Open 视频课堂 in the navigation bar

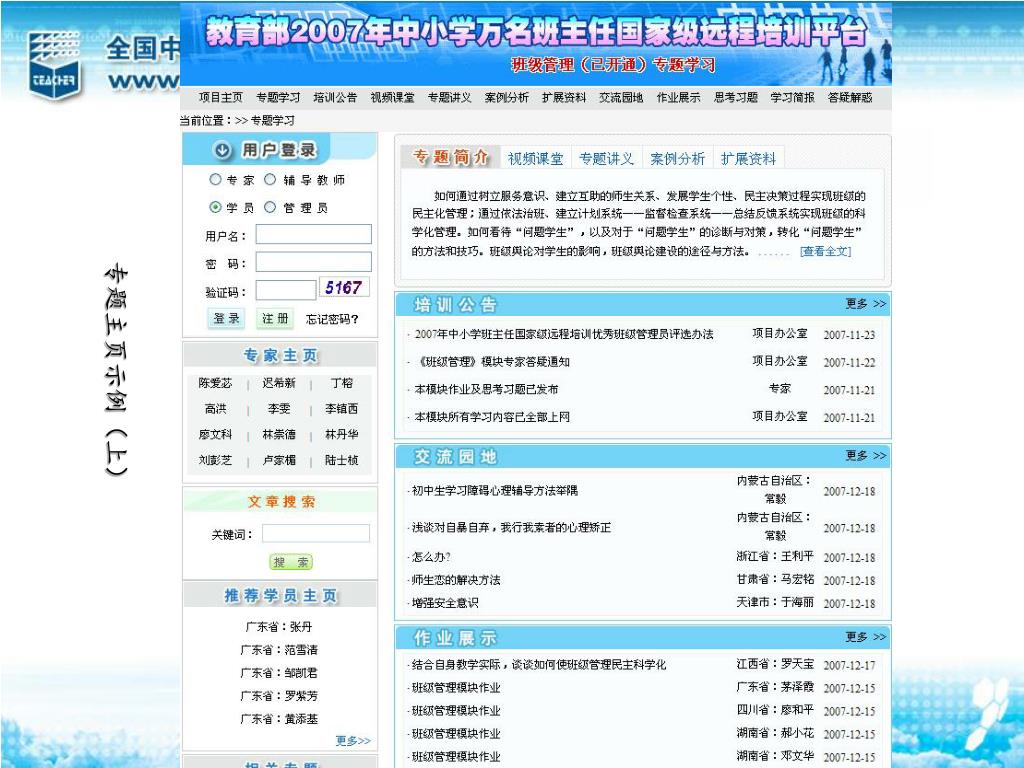[x=392, y=97]
